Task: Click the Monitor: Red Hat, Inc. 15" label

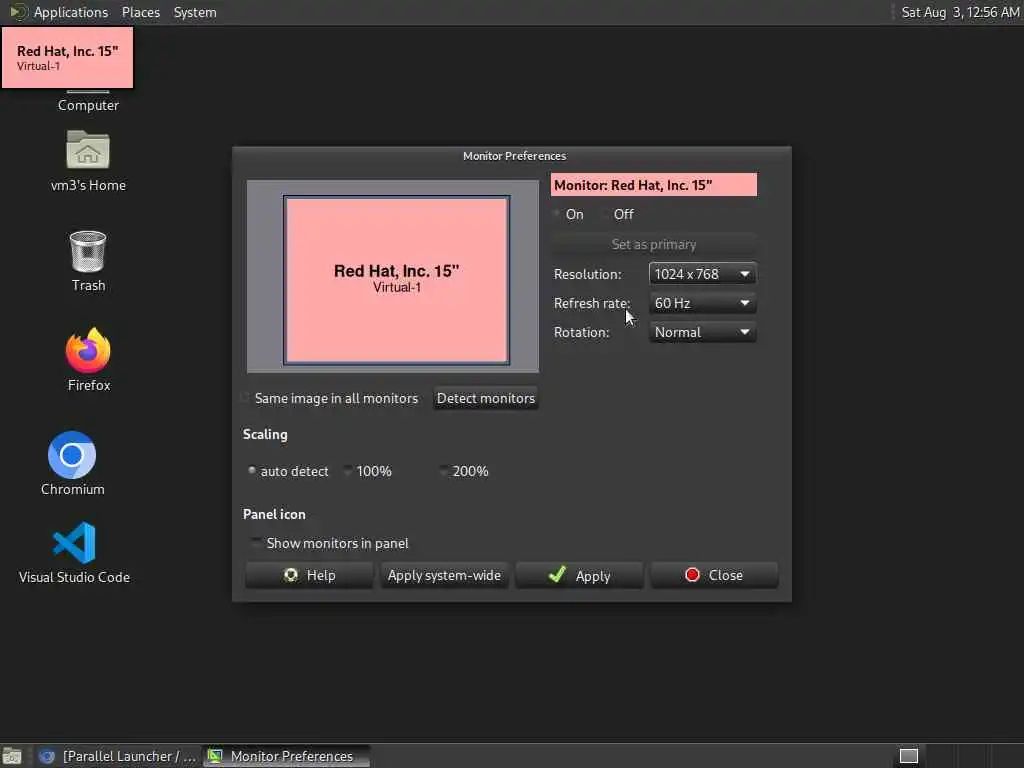Action: pyautogui.click(x=654, y=185)
